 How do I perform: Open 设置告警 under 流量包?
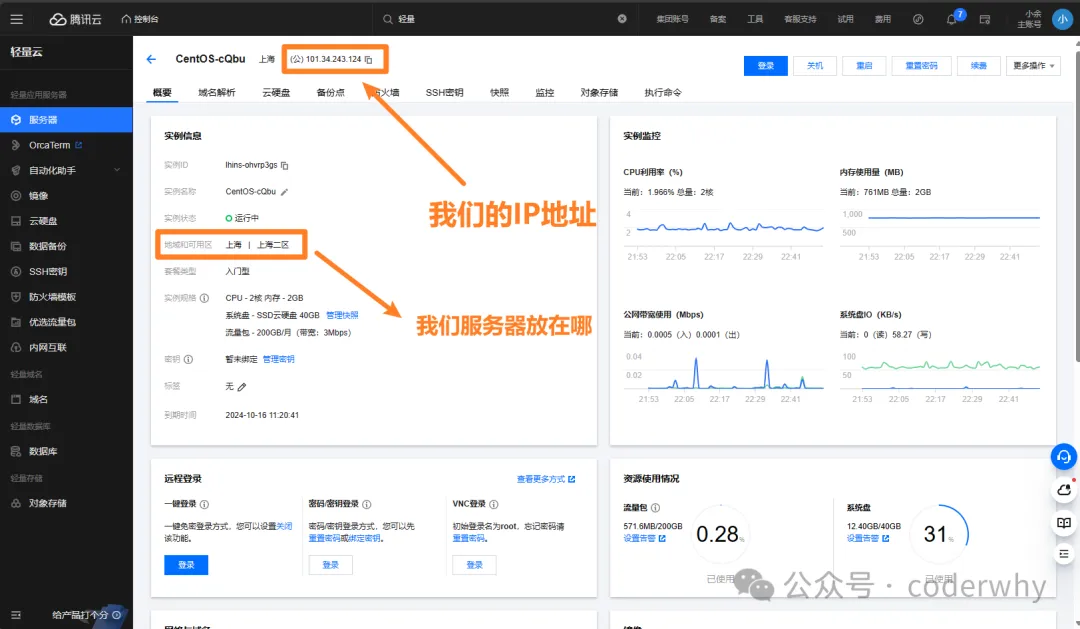[644, 539]
